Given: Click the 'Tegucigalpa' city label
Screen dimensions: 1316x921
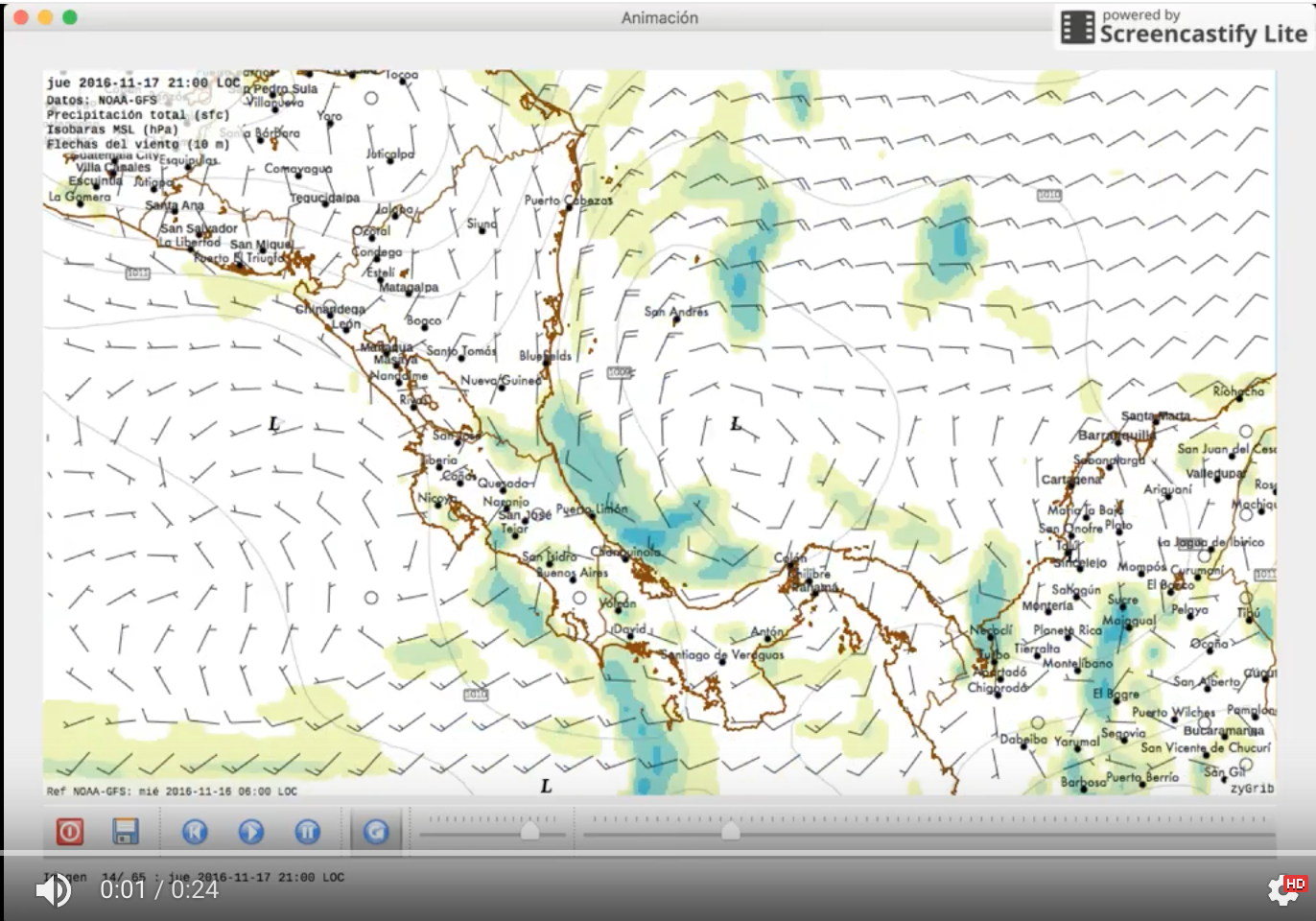Looking at the screenshot, I should click(x=325, y=198).
